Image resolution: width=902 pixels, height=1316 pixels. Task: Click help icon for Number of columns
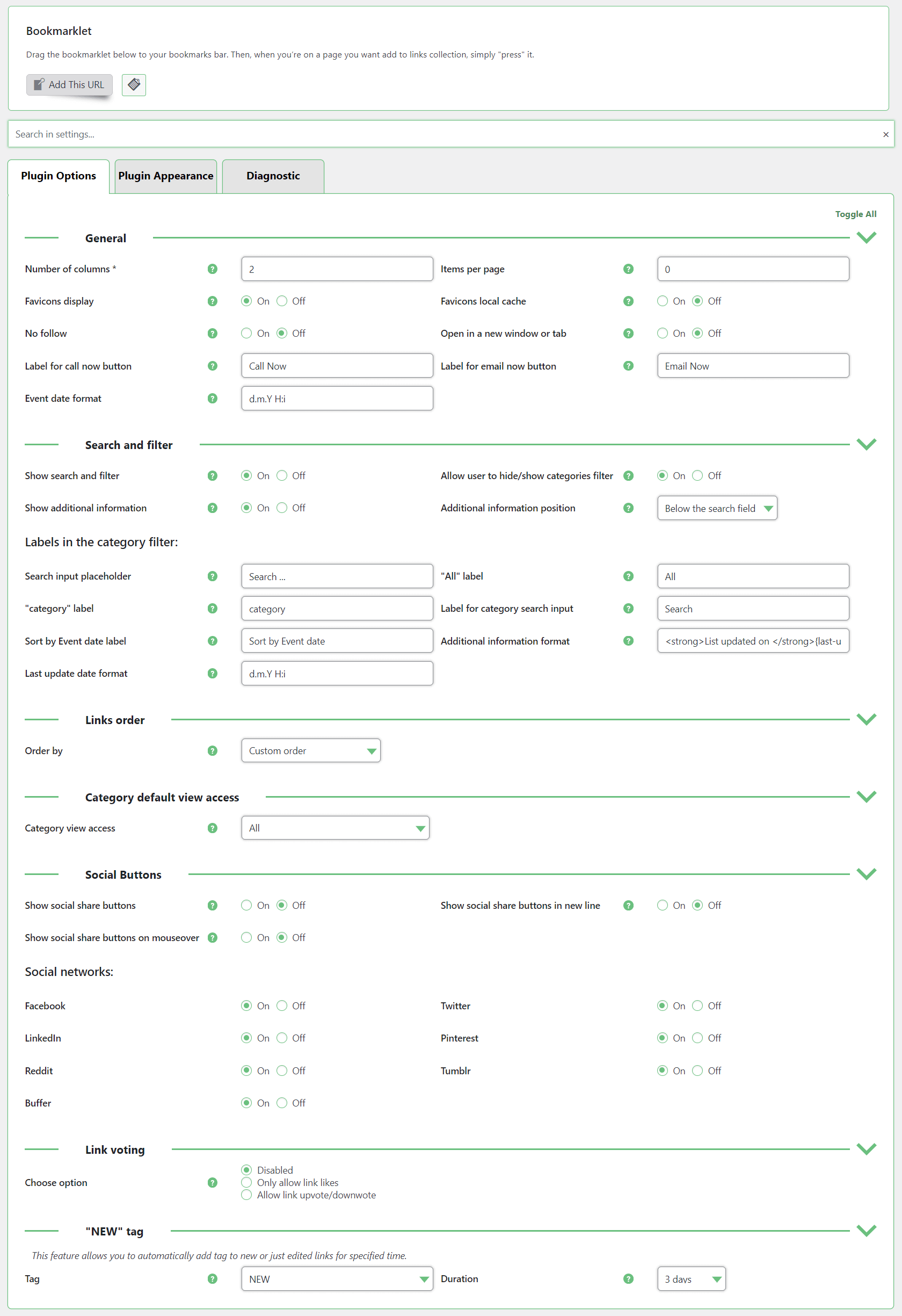point(212,269)
